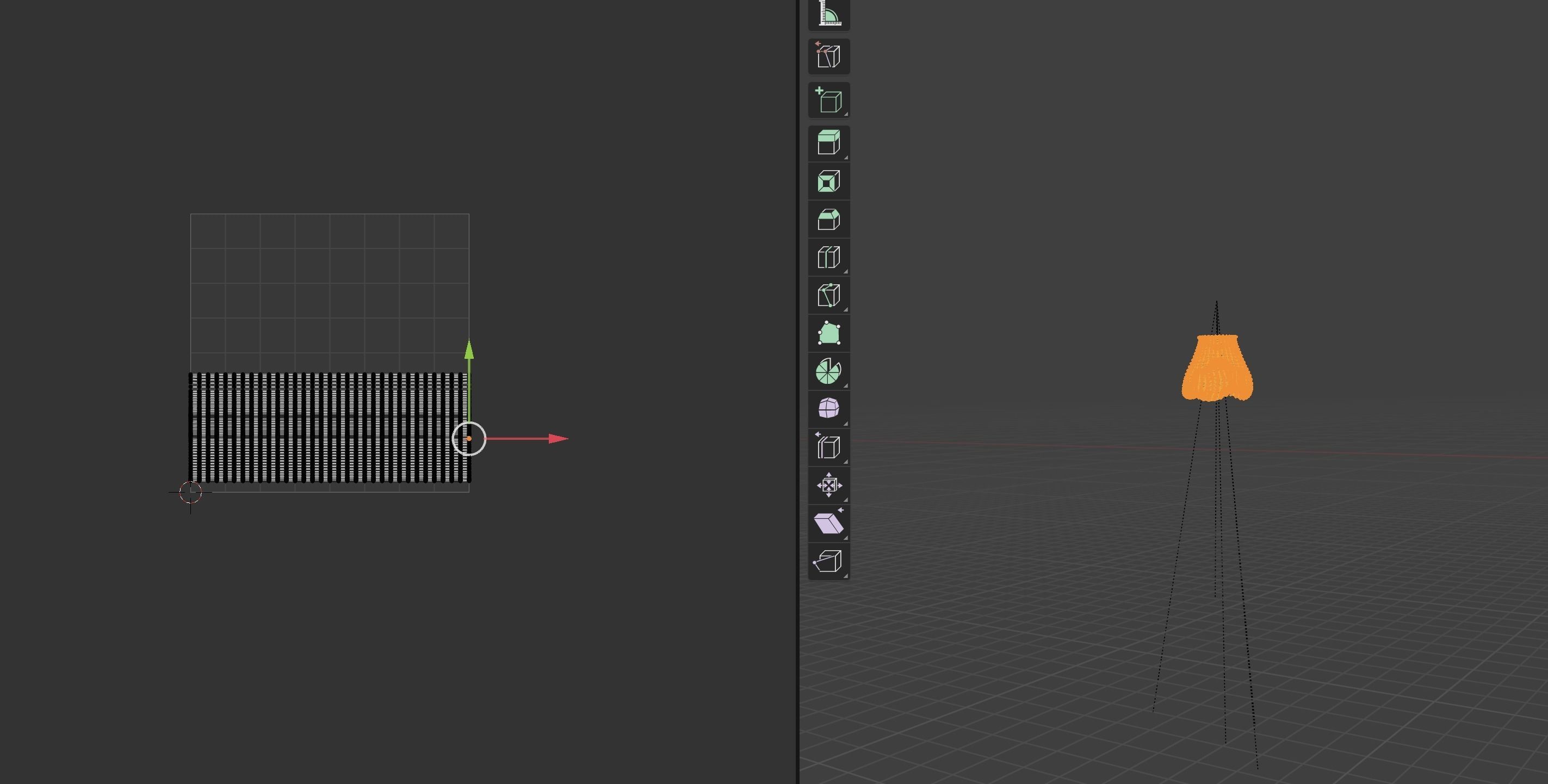Select the Measure tool

coord(829,15)
